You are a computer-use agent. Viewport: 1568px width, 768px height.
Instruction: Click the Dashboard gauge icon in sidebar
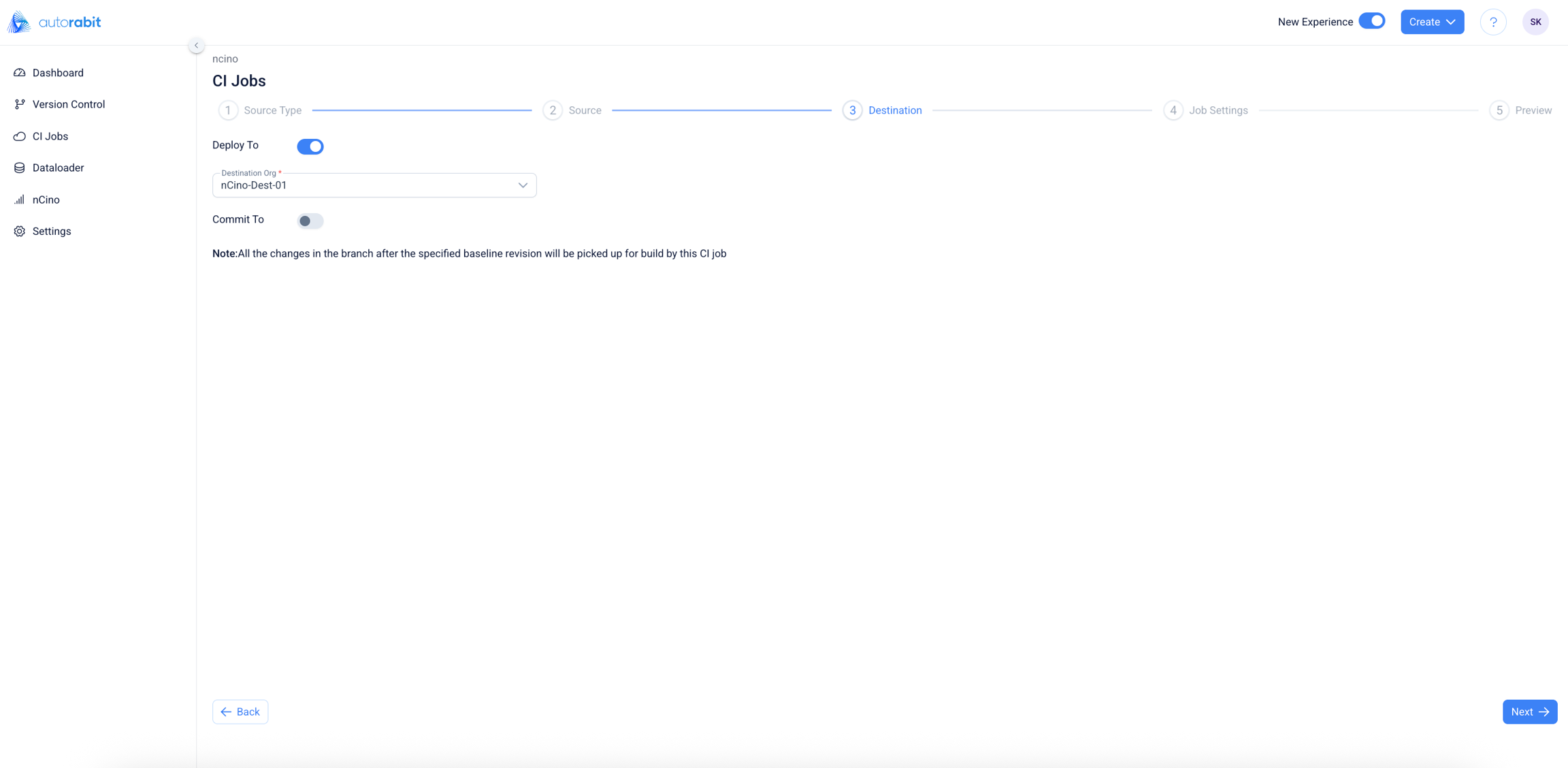(x=20, y=73)
